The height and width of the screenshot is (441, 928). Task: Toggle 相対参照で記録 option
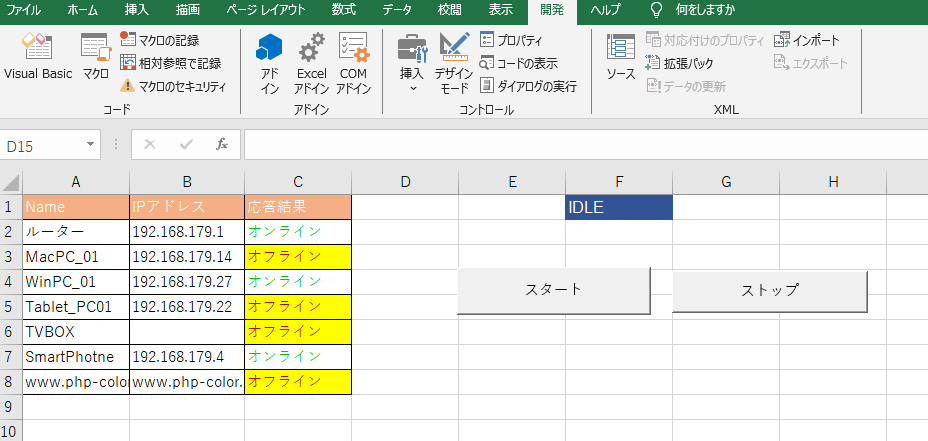tap(170, 63)
